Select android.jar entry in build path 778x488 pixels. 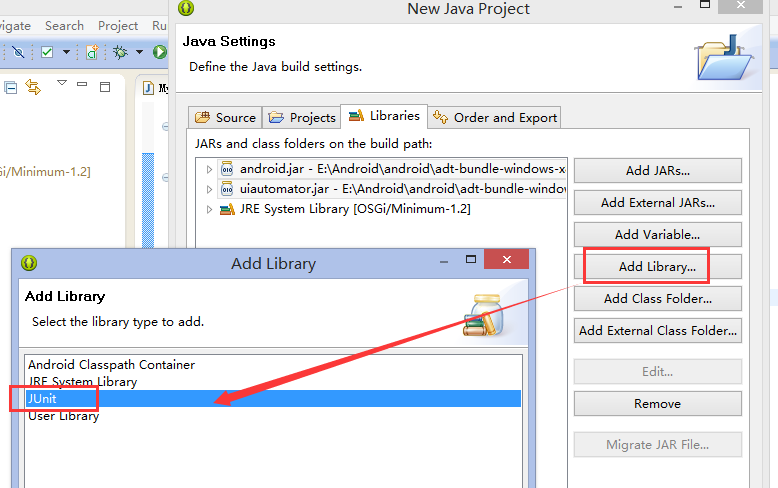[393, 169]
